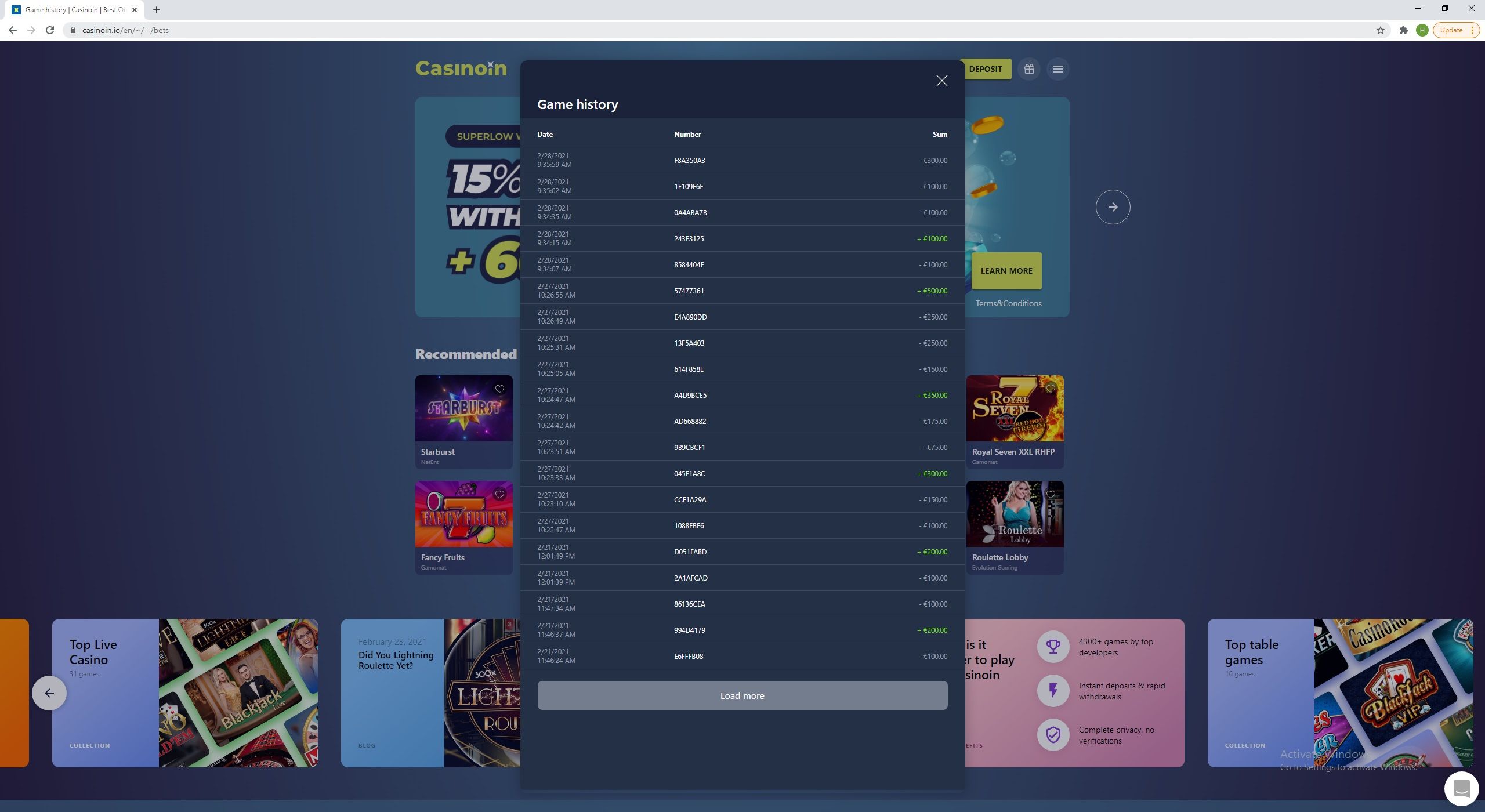This screenshot has height=812, width=1485.
Task: Click the Sum column header
Action: click(x=940, y=135)
